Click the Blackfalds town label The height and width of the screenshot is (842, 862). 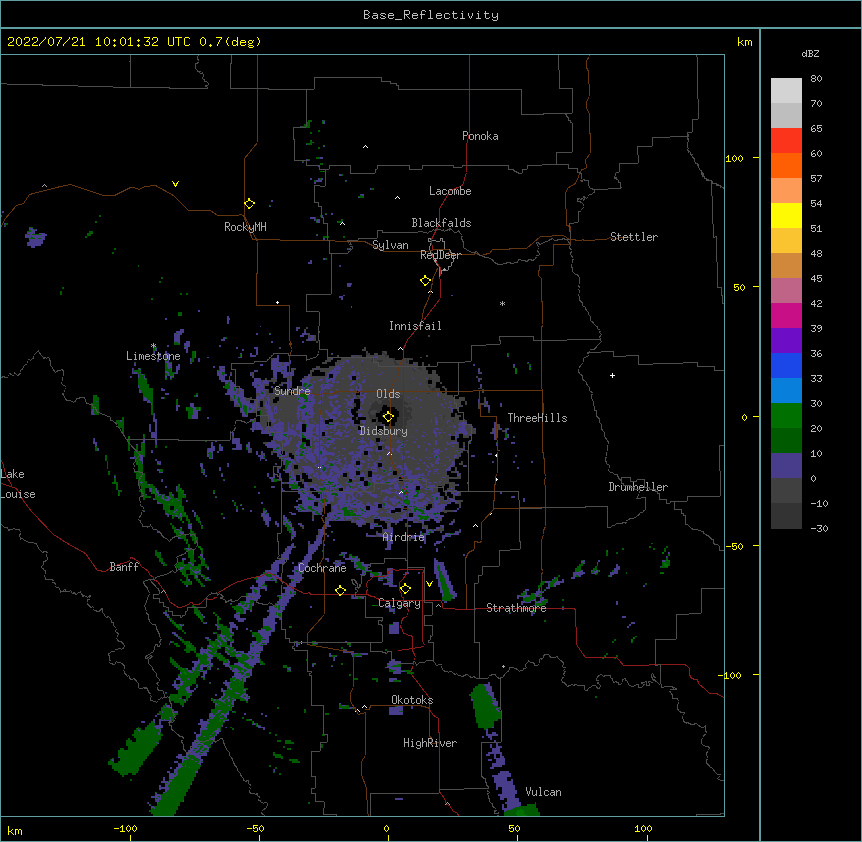tap(441, 223)
